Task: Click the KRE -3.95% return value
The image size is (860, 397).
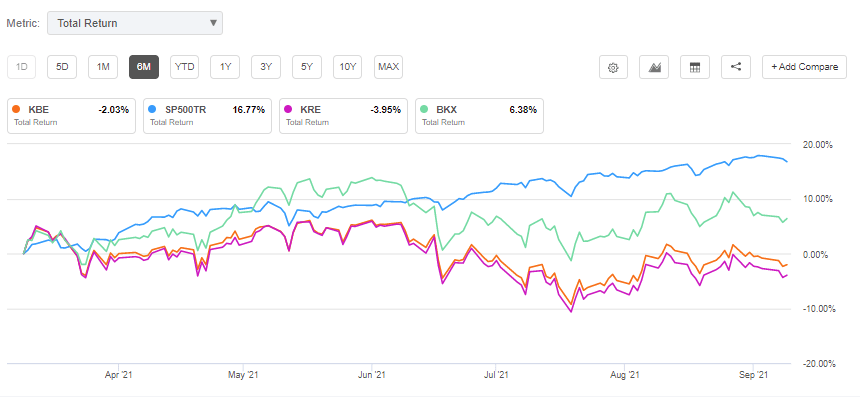Action: point(386,110)
